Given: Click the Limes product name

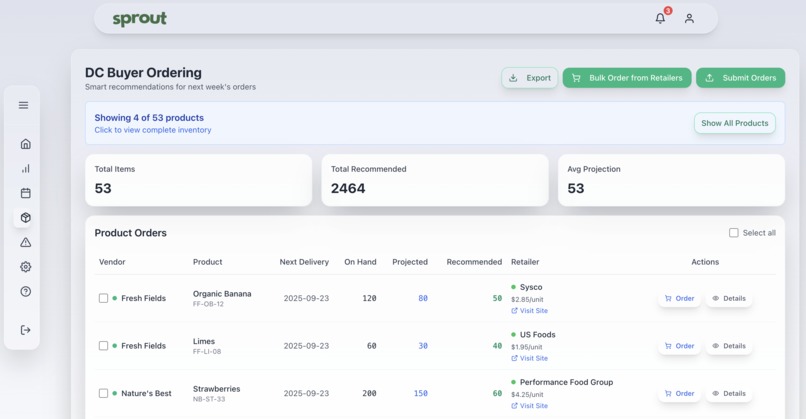Looking at the screenshot, I should 204,341.
